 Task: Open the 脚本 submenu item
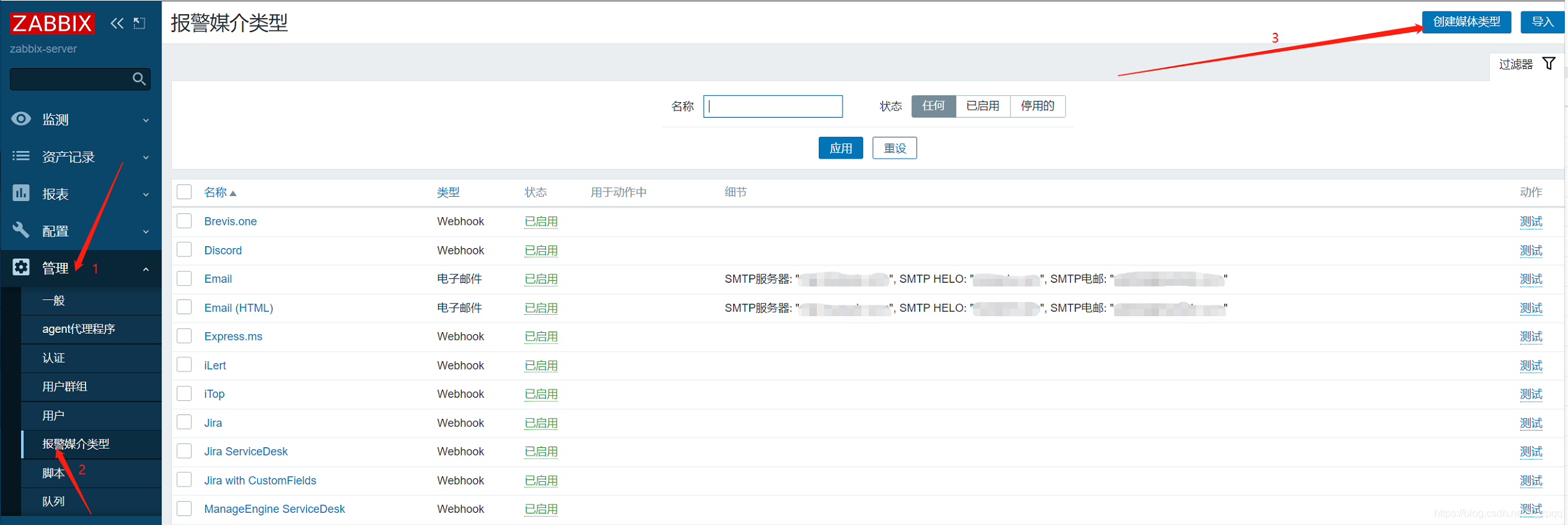[x=91, y=473]
